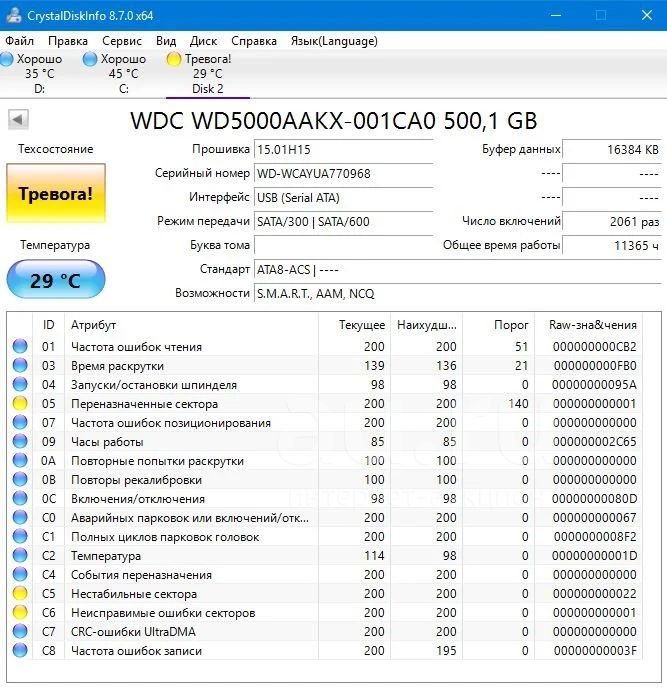Click the Raw-значения column header

click(588, 325)
